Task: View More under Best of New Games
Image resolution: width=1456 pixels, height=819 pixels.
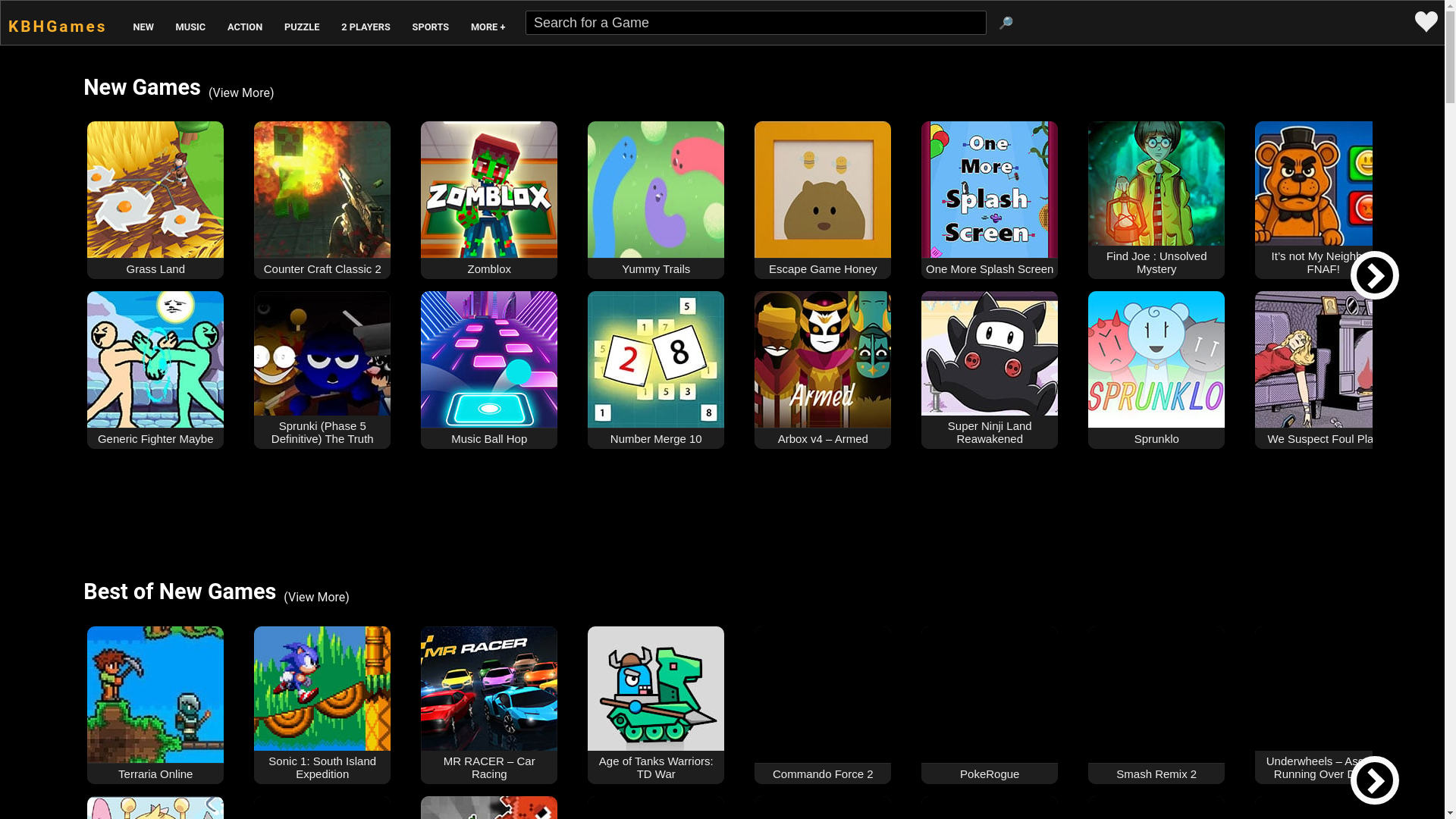Action: pyautogui.click(x=316, y=598)
